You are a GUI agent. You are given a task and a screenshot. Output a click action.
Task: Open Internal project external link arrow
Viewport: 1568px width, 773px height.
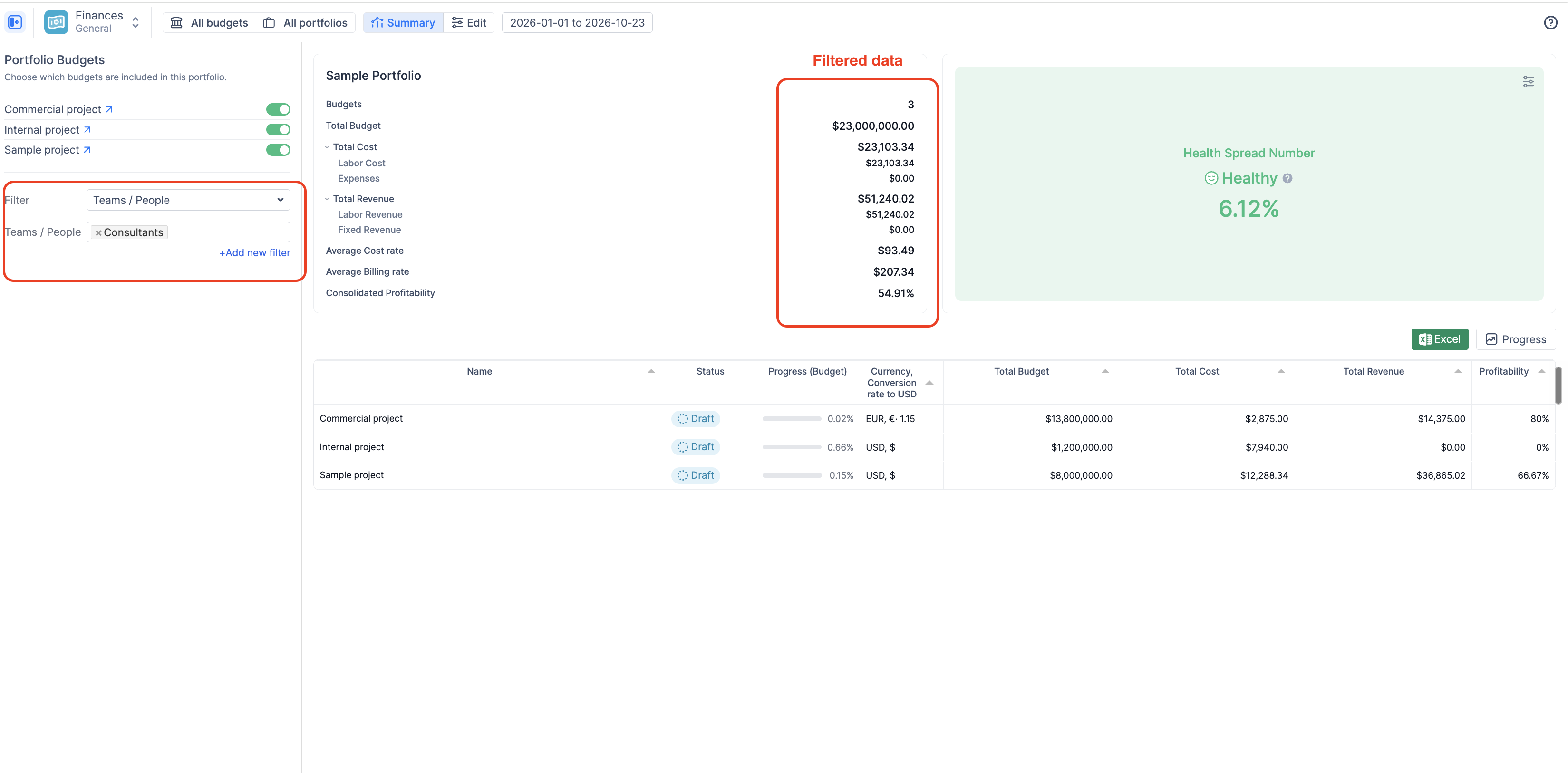pyautogui.click(x=87, y=130)
